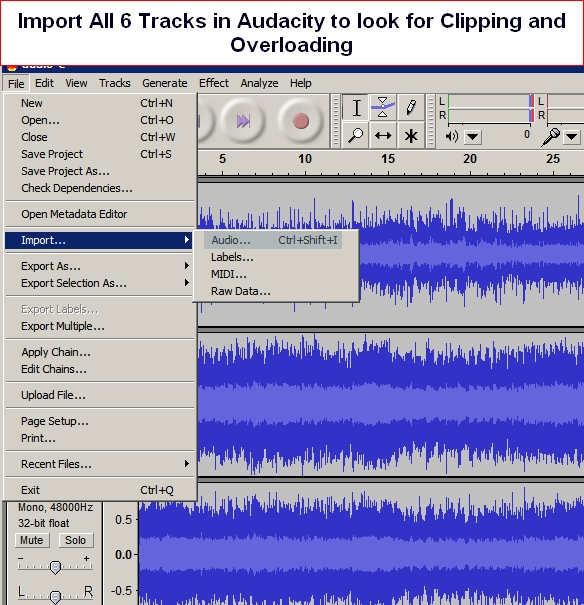
Task: Adjust the track gain slider
Action: point(55,566)
